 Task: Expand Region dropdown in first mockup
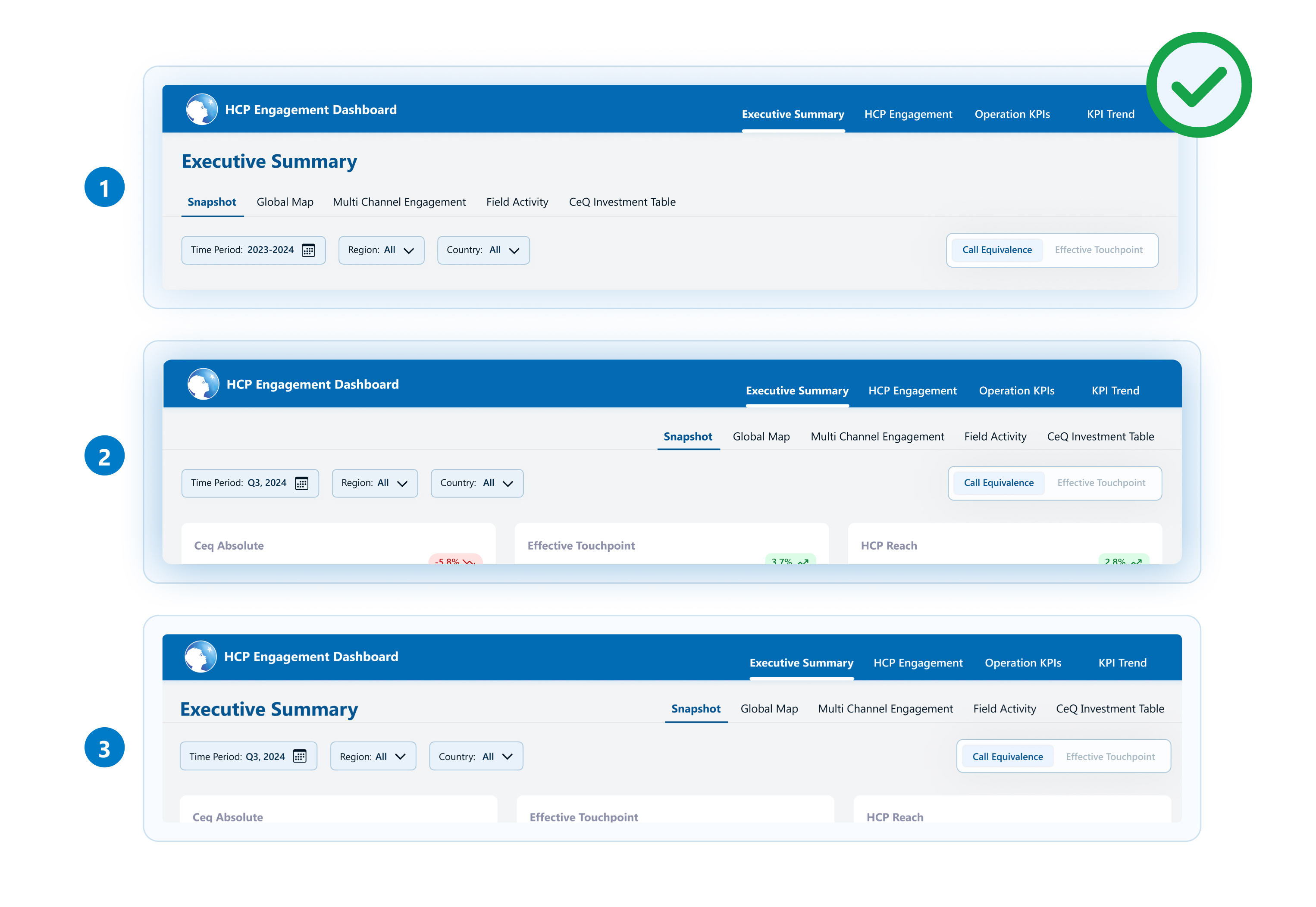[x=381, y=250]
